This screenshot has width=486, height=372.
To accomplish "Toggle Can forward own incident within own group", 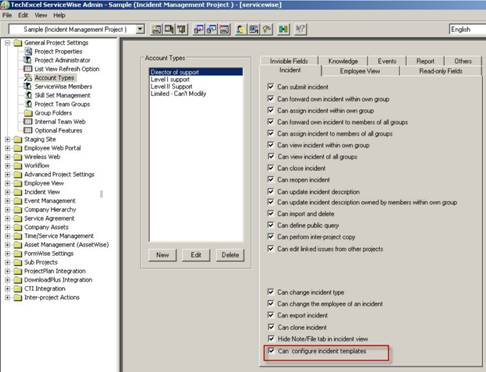I will pyautogui.click(x=271, y=99).
